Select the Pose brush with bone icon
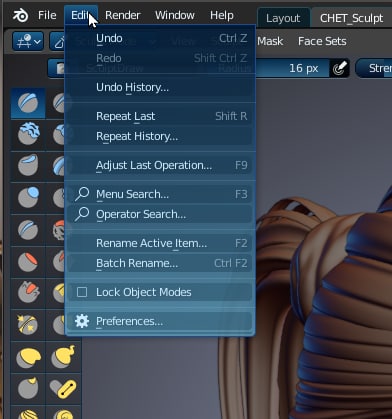The image size is (392, 419). 63,389
